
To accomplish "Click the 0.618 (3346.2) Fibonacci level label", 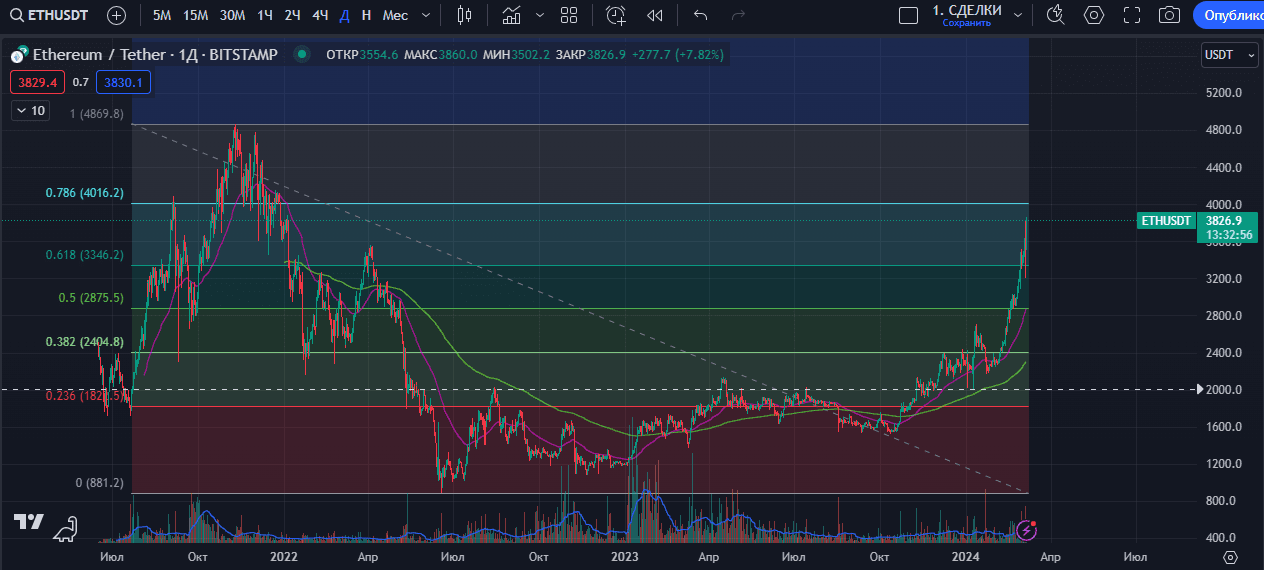I will click(85, 255).
